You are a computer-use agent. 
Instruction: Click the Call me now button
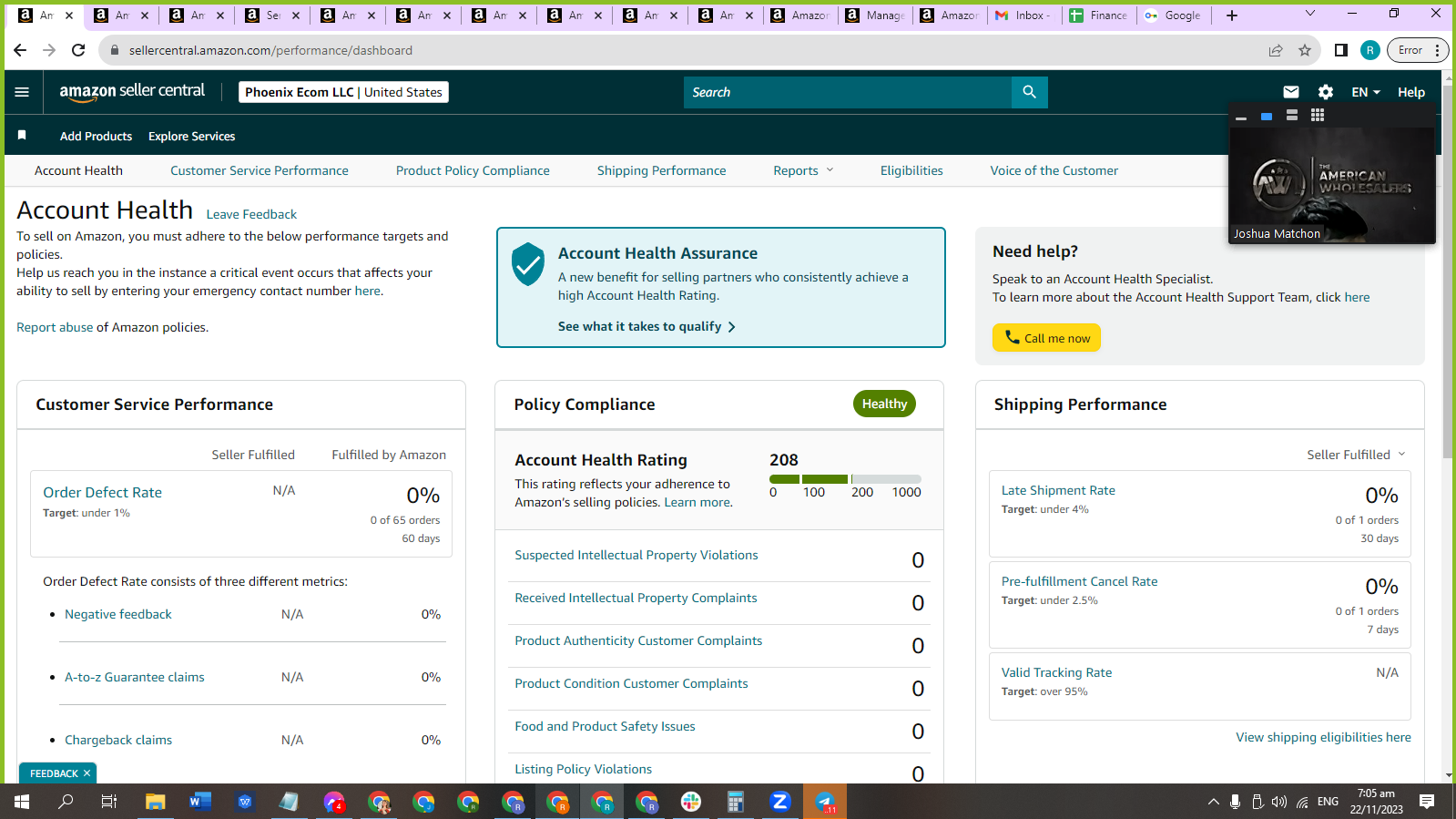pos(1046,337)
